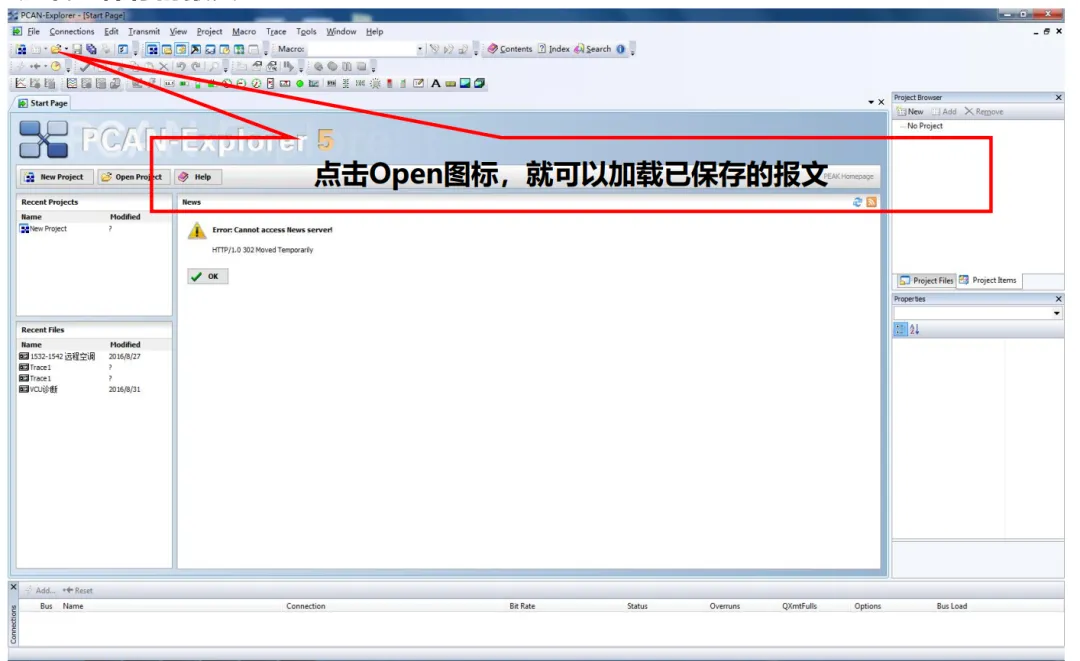
Task: Click the line chart plotter icon
Action: click(21, 83)
